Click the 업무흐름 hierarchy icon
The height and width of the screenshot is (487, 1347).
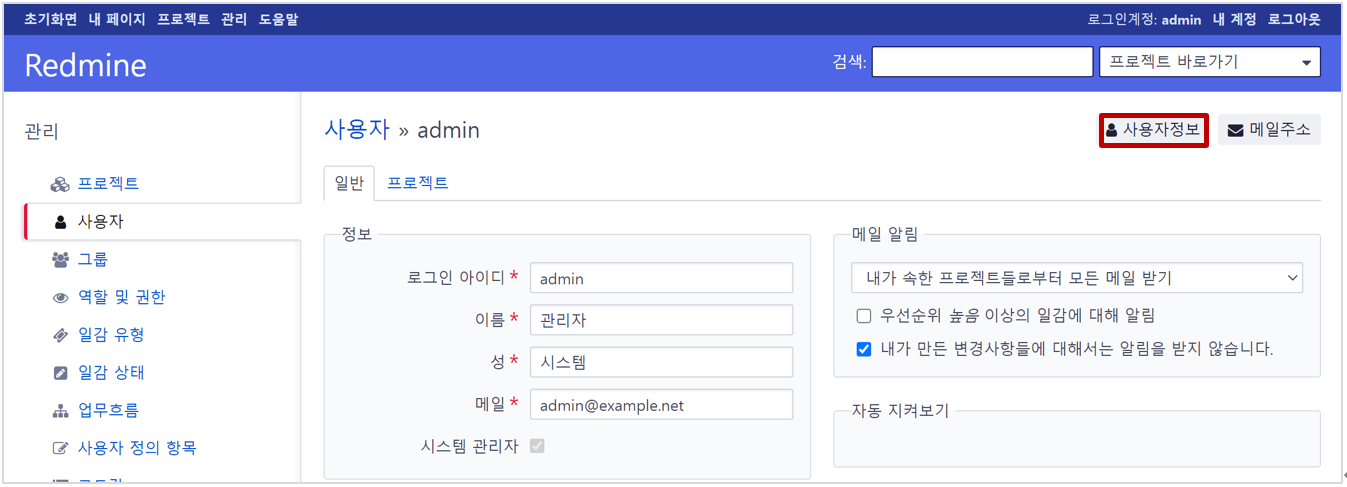click(60, 411)
